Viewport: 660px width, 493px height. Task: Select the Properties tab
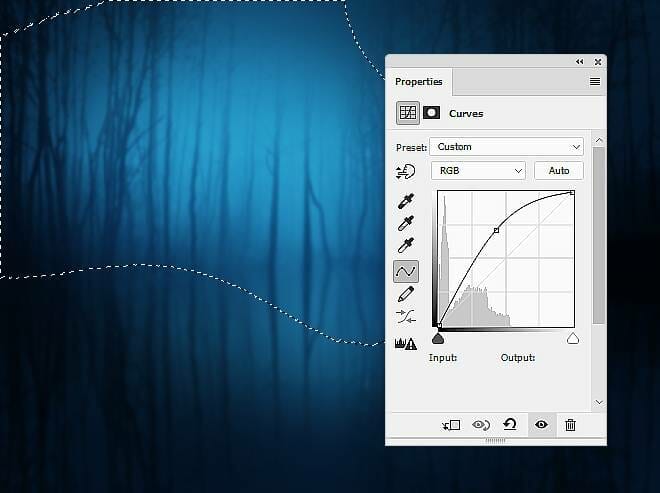[418, 82]
